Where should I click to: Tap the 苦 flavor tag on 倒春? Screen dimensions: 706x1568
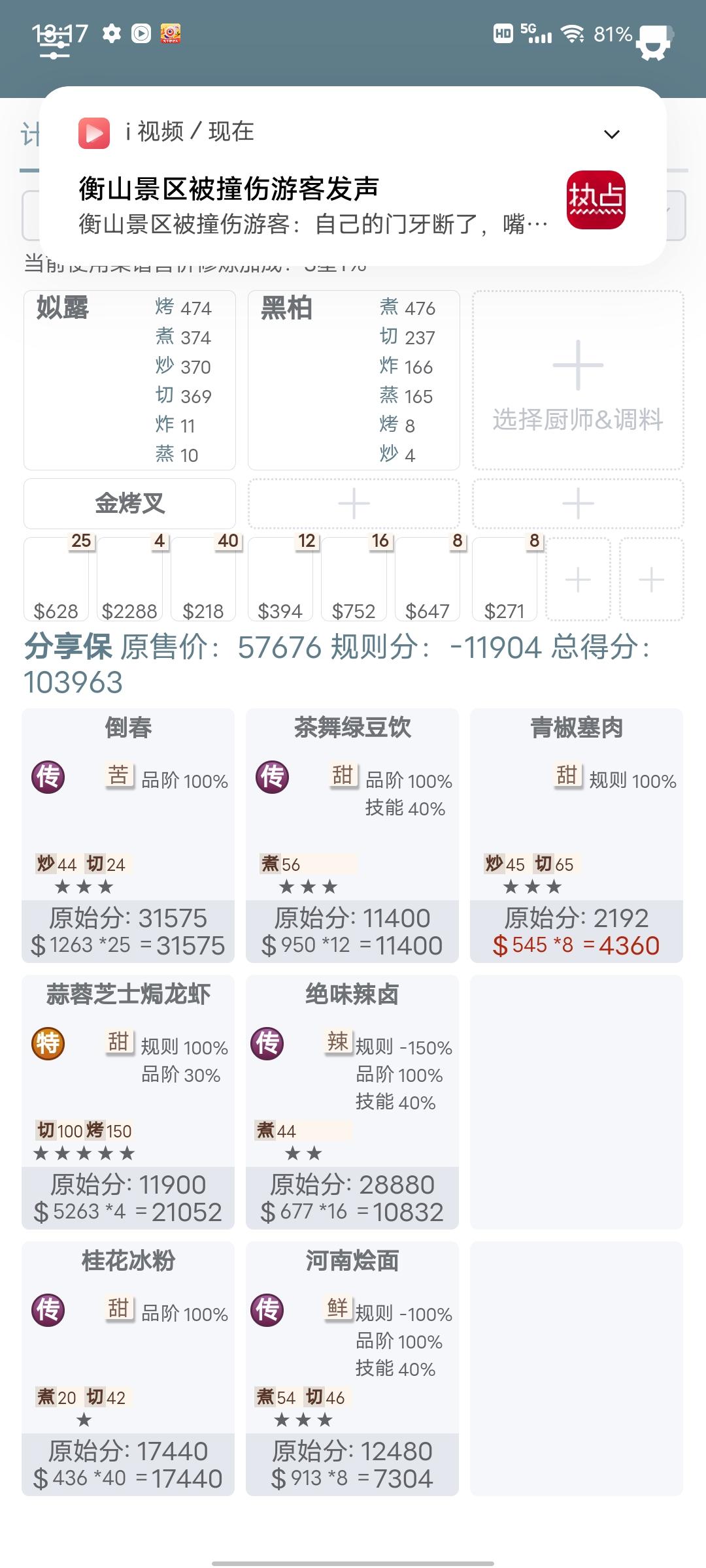pyautogui.click(x=118, y=775)
